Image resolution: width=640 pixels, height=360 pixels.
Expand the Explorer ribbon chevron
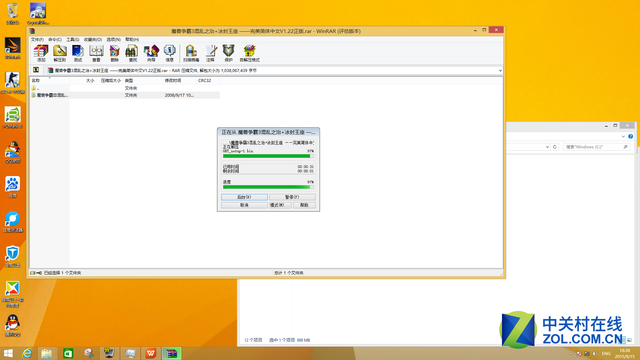coord(623,136)
